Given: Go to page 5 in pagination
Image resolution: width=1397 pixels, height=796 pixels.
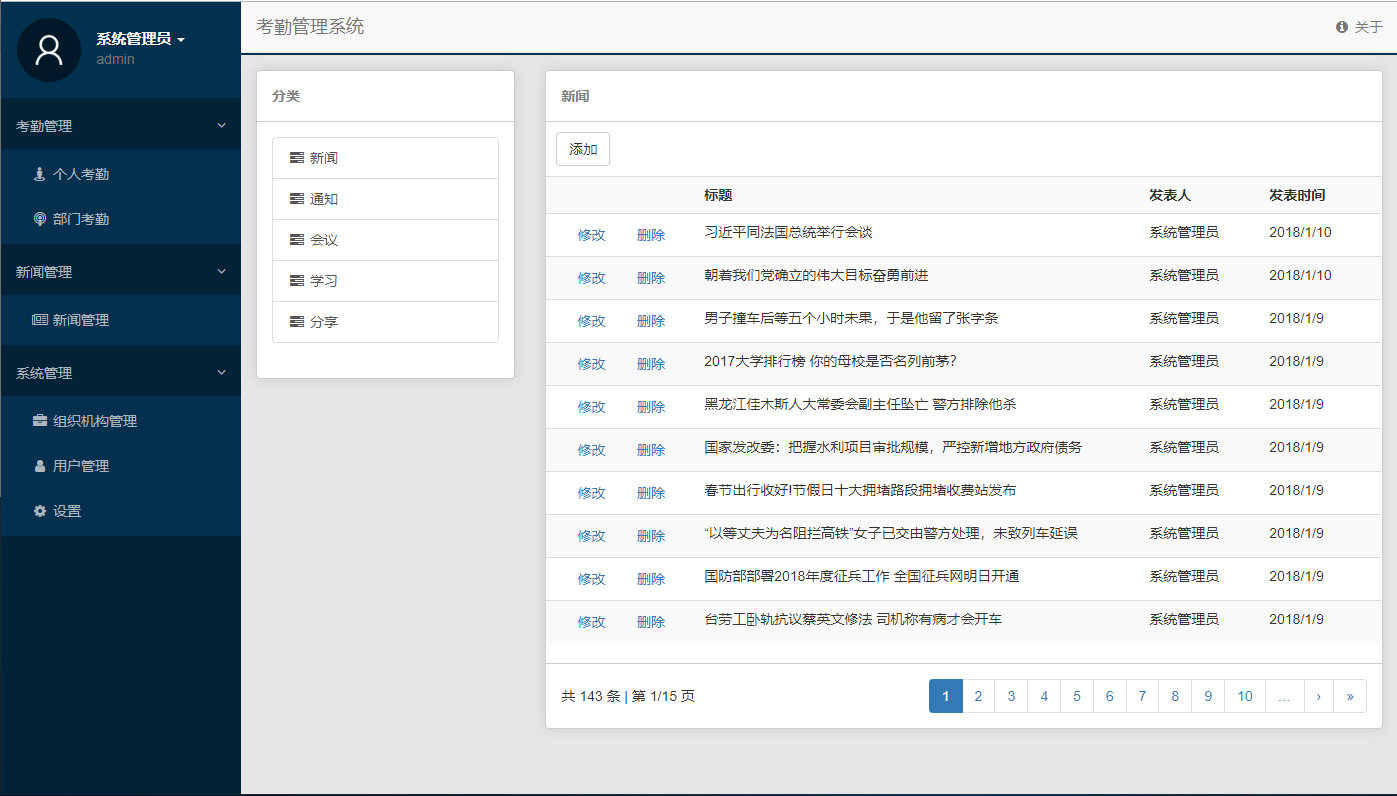Looking at the screenshot, I should 1076,696.
